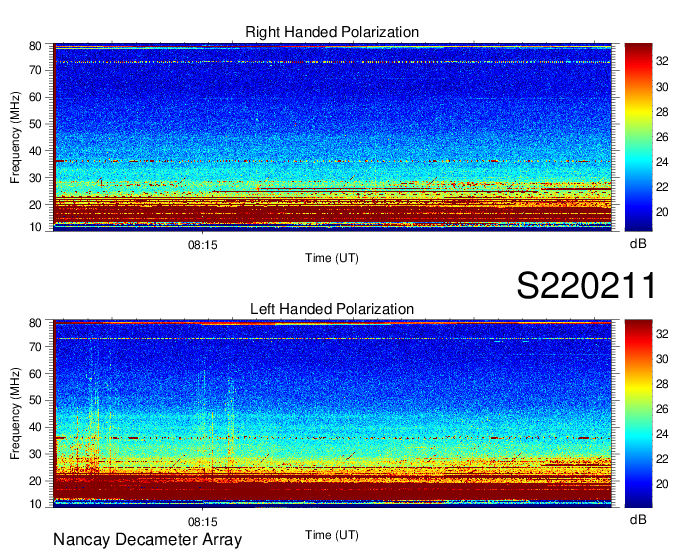The height and width of the screenshot is (552, 680).
Task: Select the S220211 date label
Action: [586, 285]
